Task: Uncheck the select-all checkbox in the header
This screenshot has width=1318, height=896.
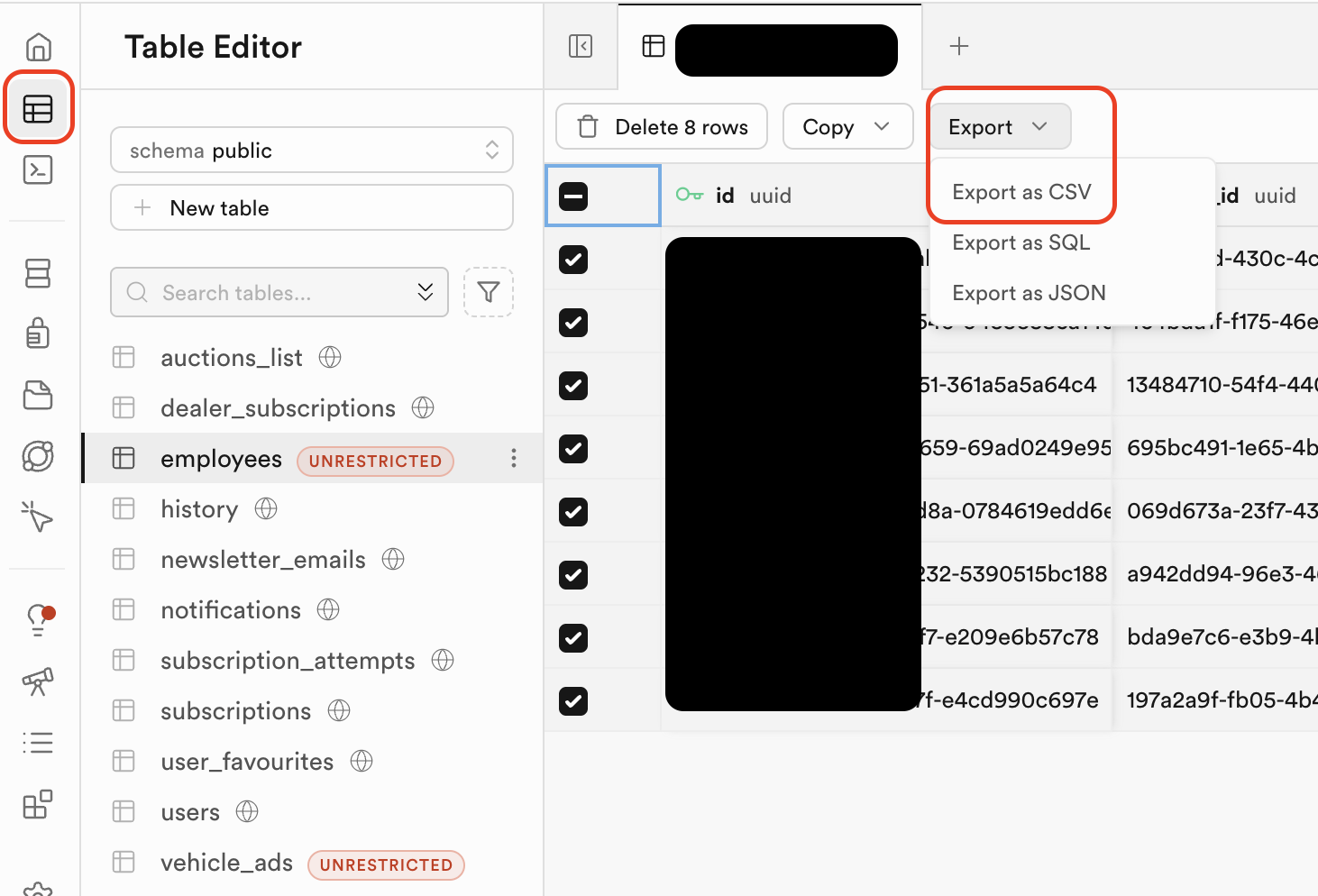Action: click(x=572, y=196)
